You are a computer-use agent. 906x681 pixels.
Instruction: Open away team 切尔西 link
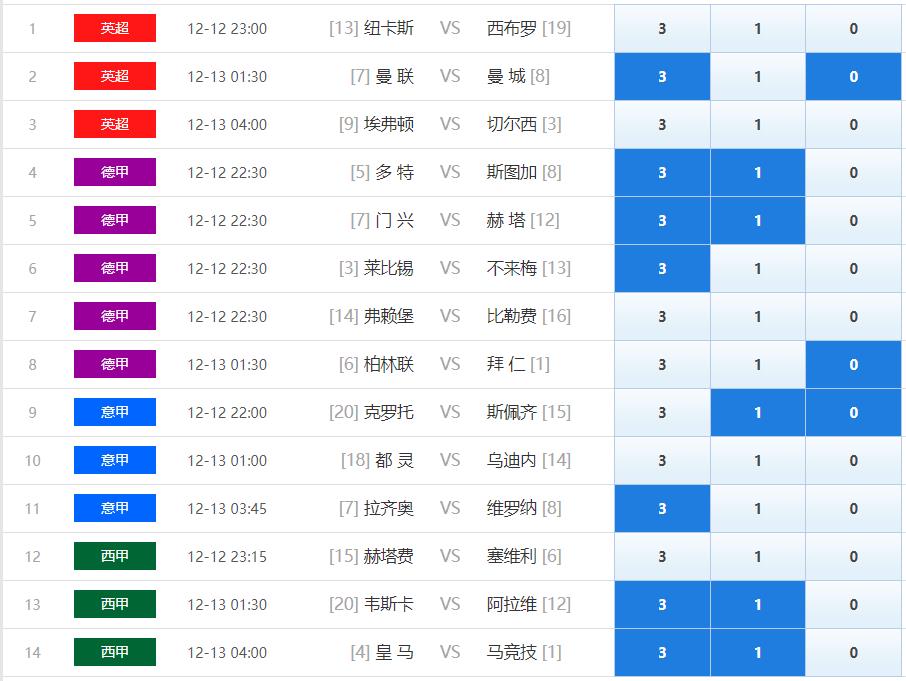coord(512,124)
